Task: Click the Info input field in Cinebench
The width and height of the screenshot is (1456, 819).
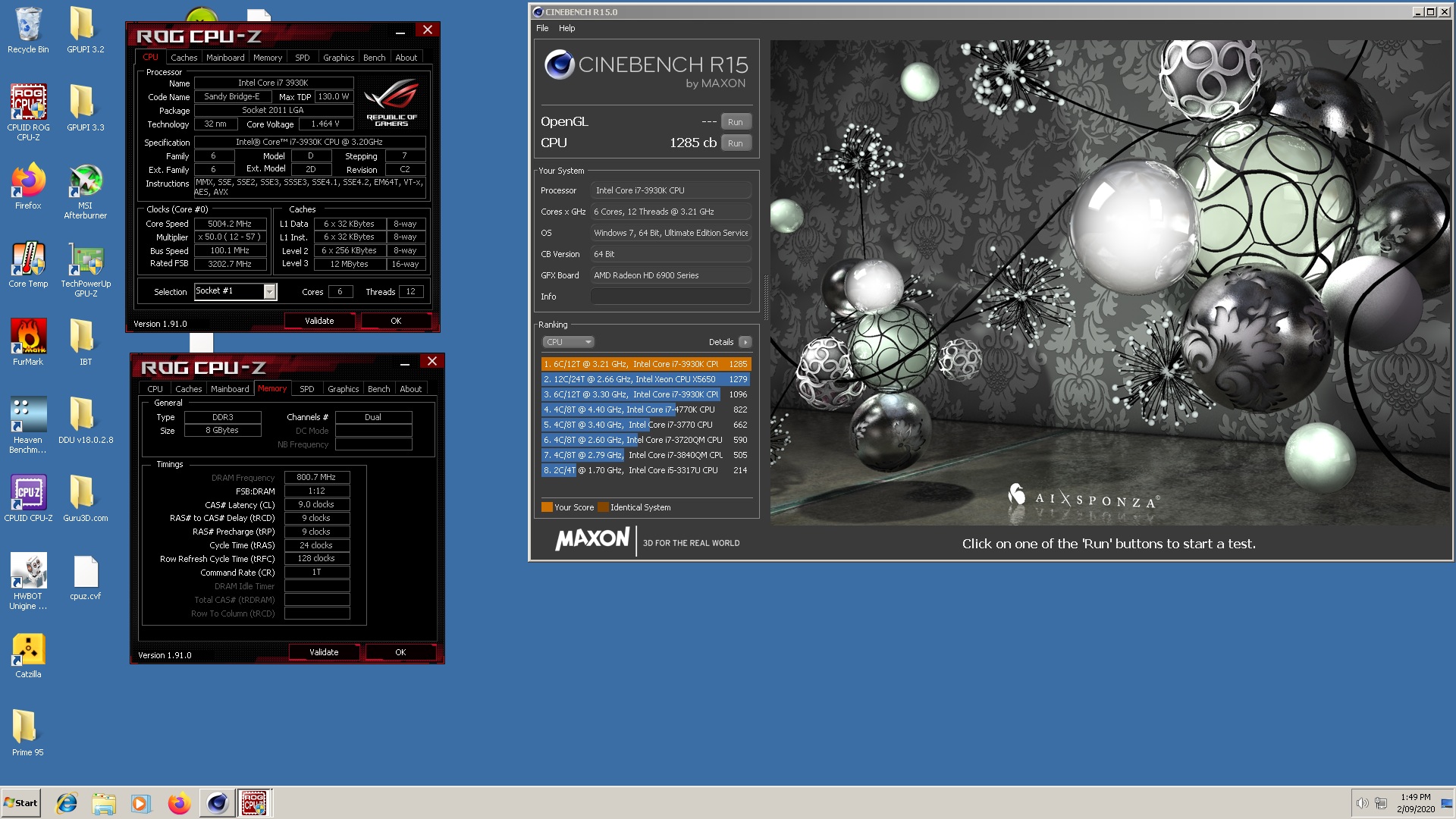Action: click(x=671, y=297)
